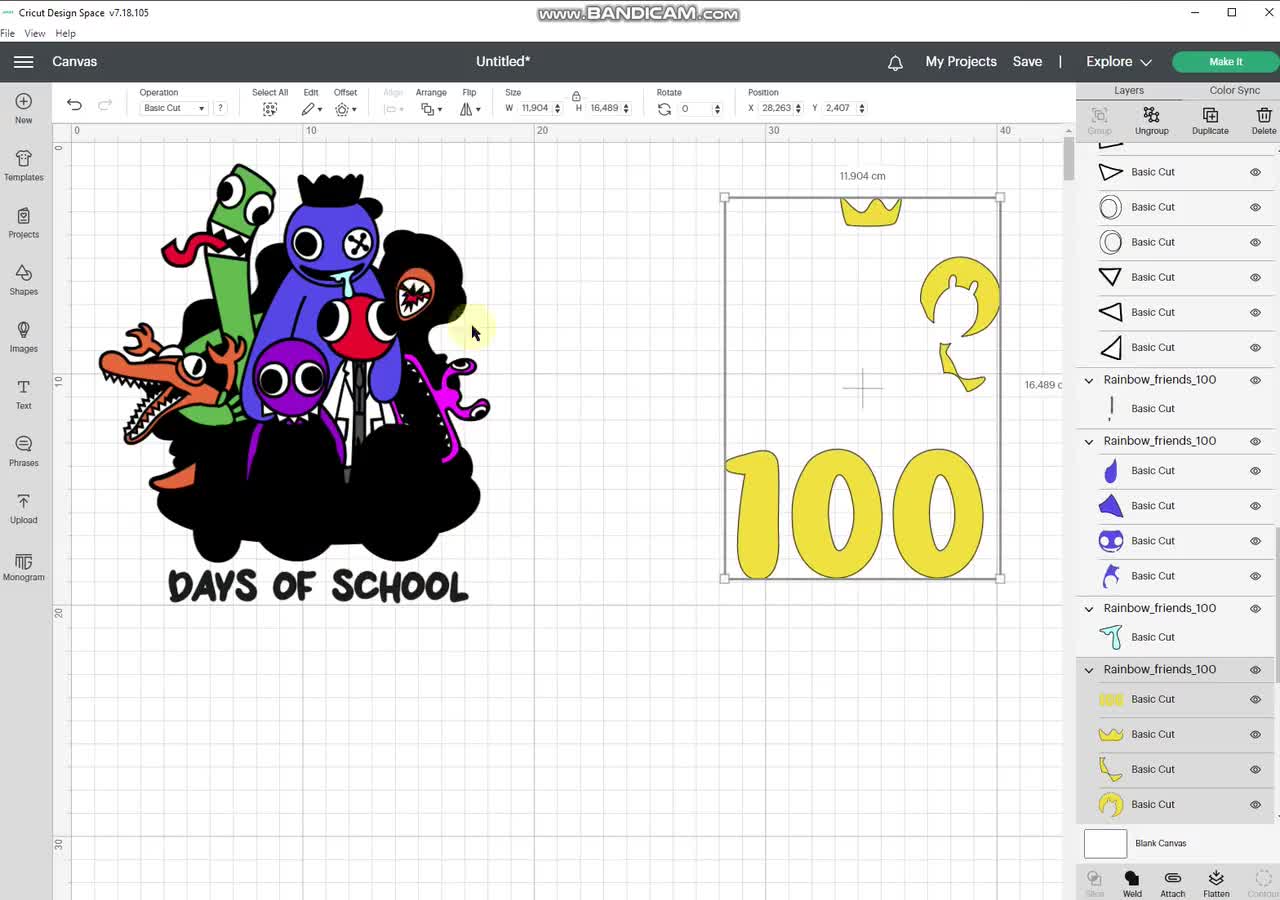This screenshot has width=1280, height=900.
Task: Open the Edit dropdown
Action: tap(311, 109)
